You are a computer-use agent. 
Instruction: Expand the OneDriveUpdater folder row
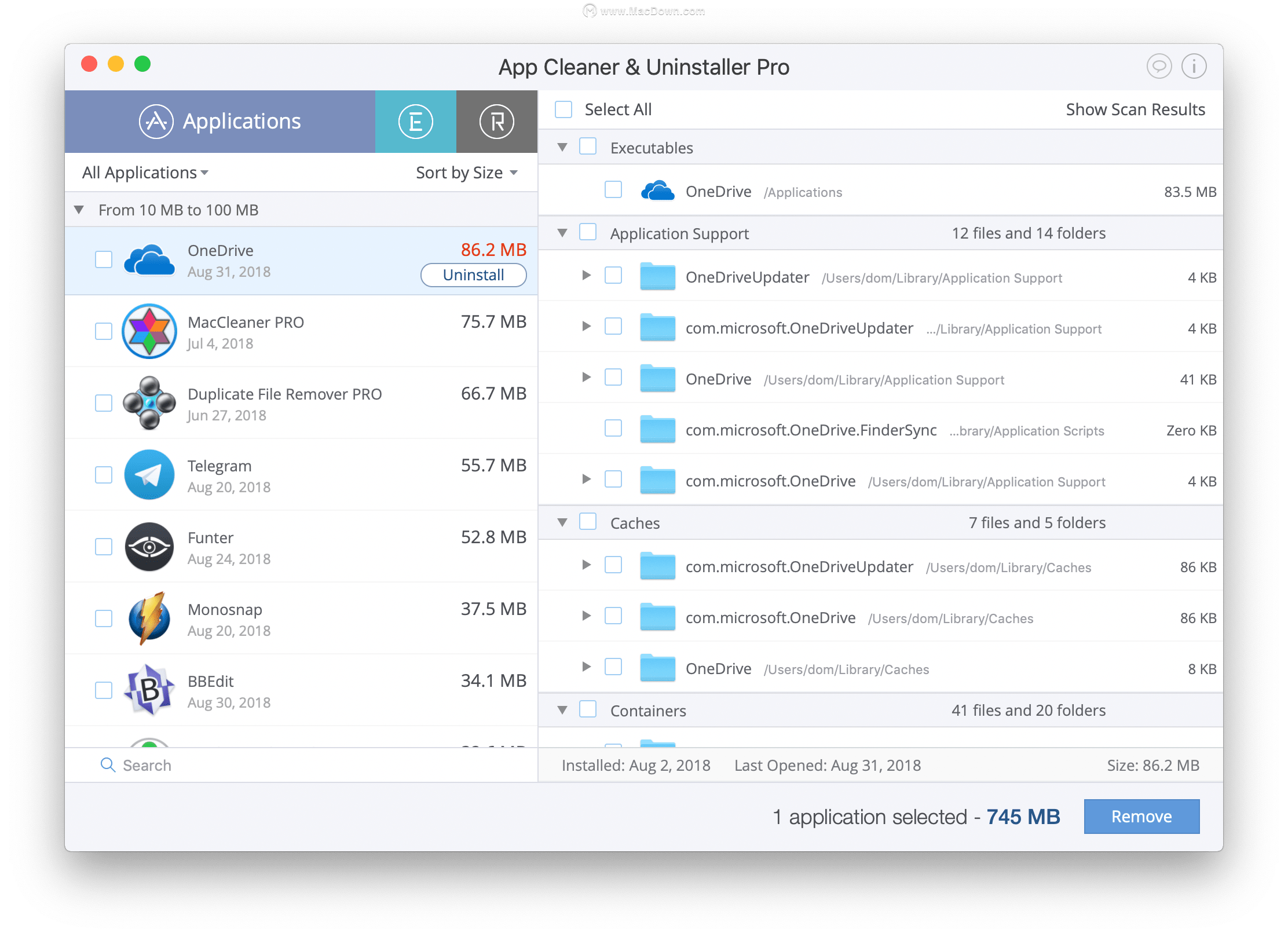586,276
